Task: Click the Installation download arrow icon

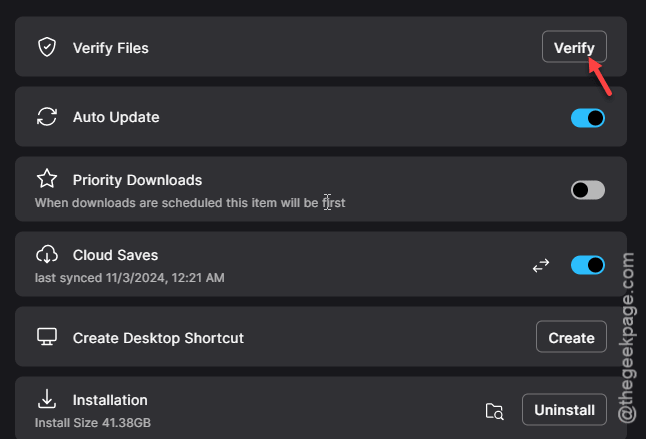Action: tap(47, 399)
